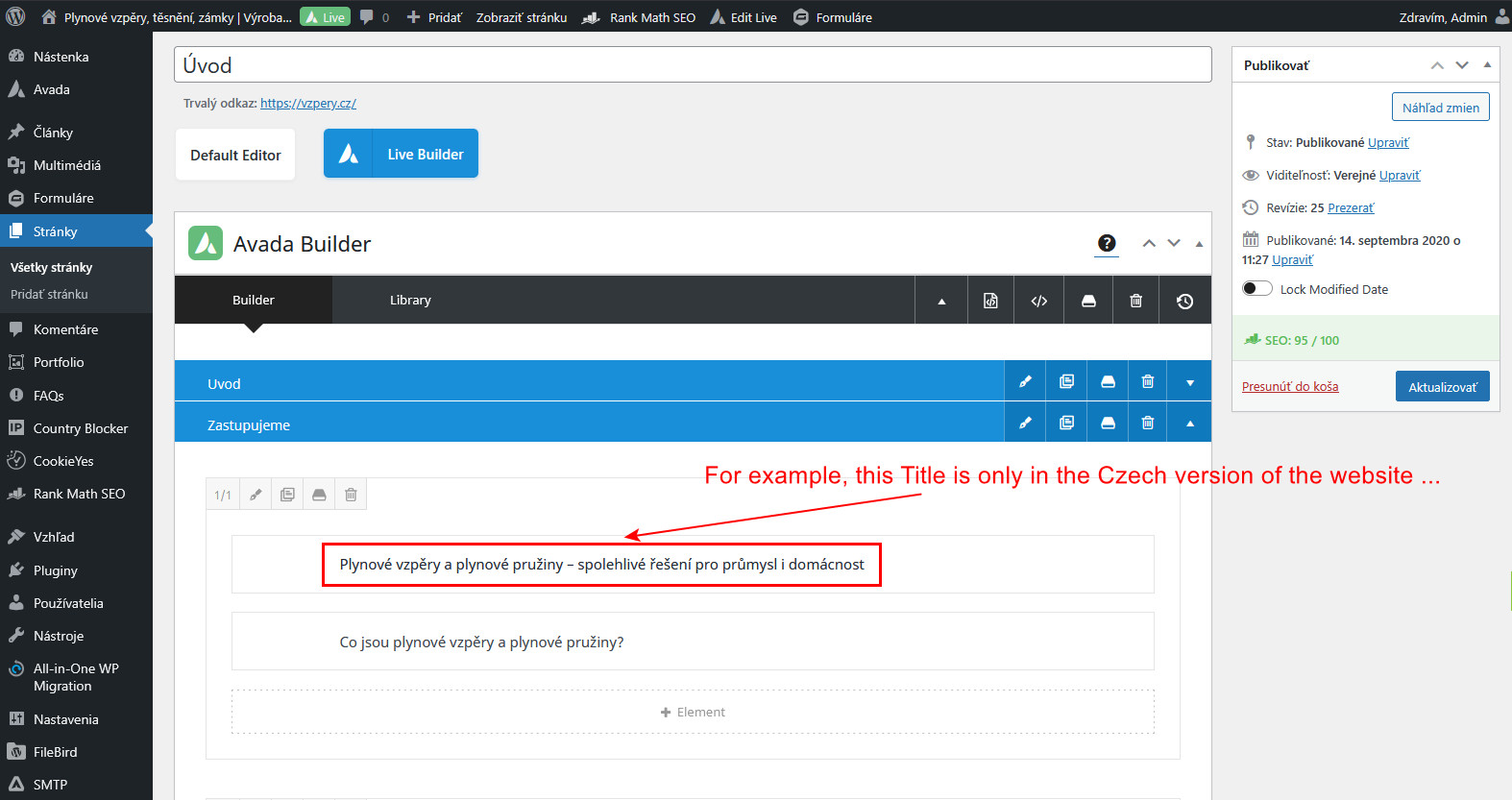This screenshot has height=800, width=1512.
Task: Toggle the Lock Modified Date switch
Action: 1257,289
